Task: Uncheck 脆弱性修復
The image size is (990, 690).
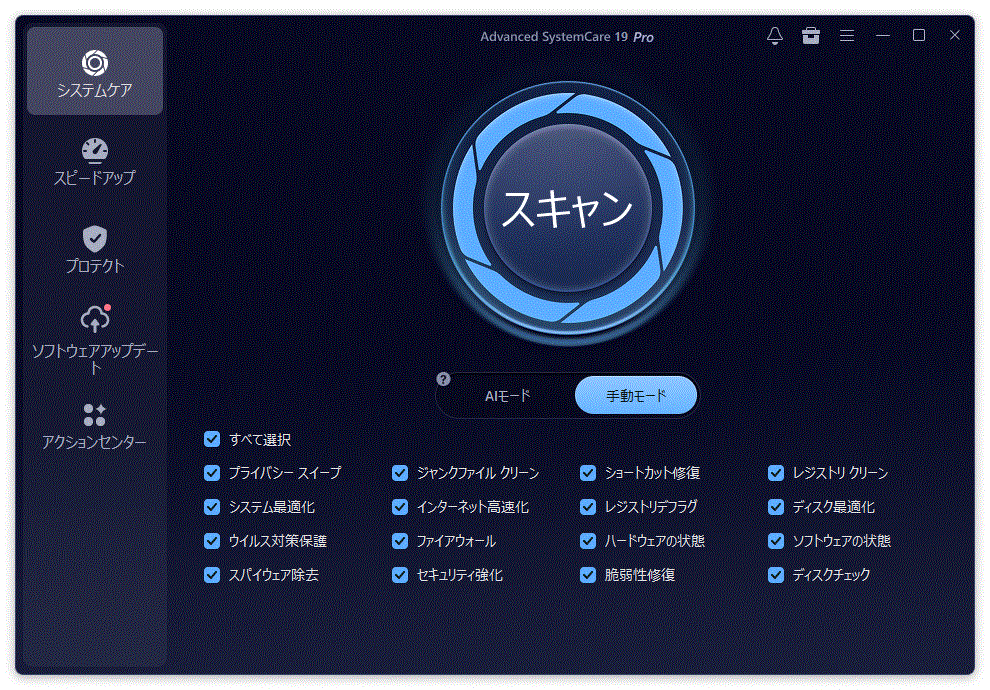Action: (587, 574)
